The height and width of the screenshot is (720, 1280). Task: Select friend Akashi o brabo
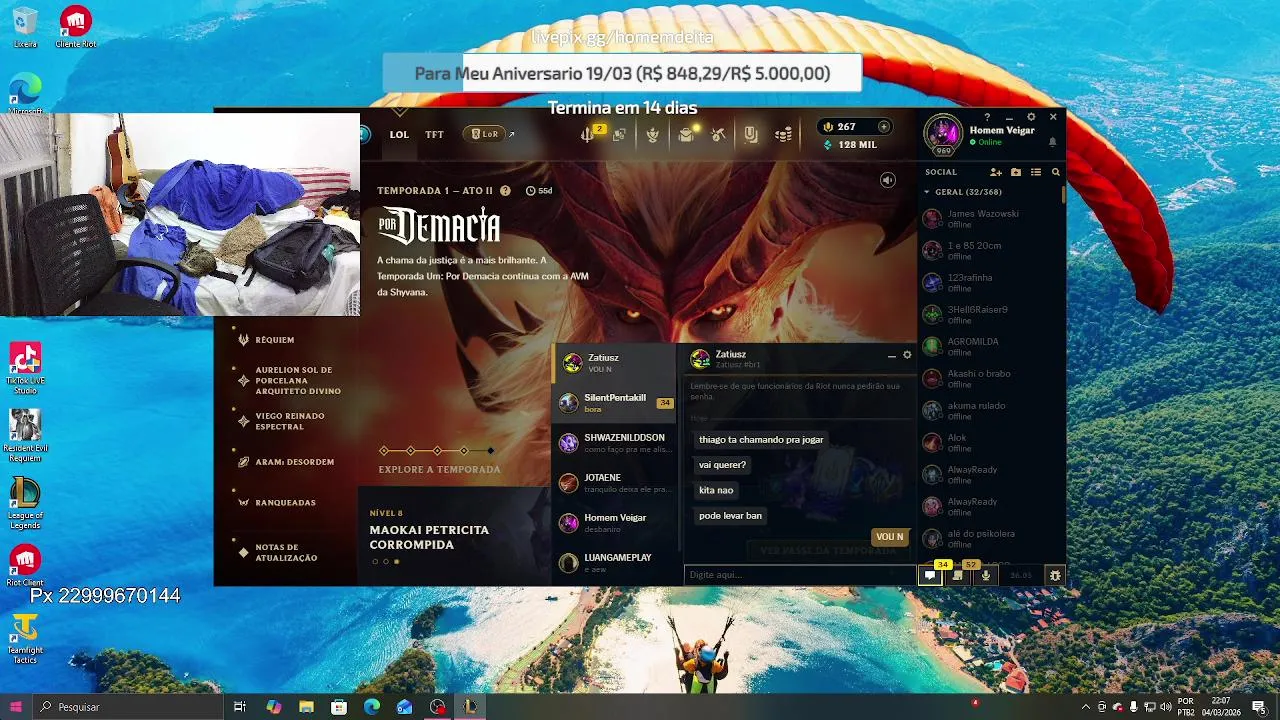click(x=990, y=378)
